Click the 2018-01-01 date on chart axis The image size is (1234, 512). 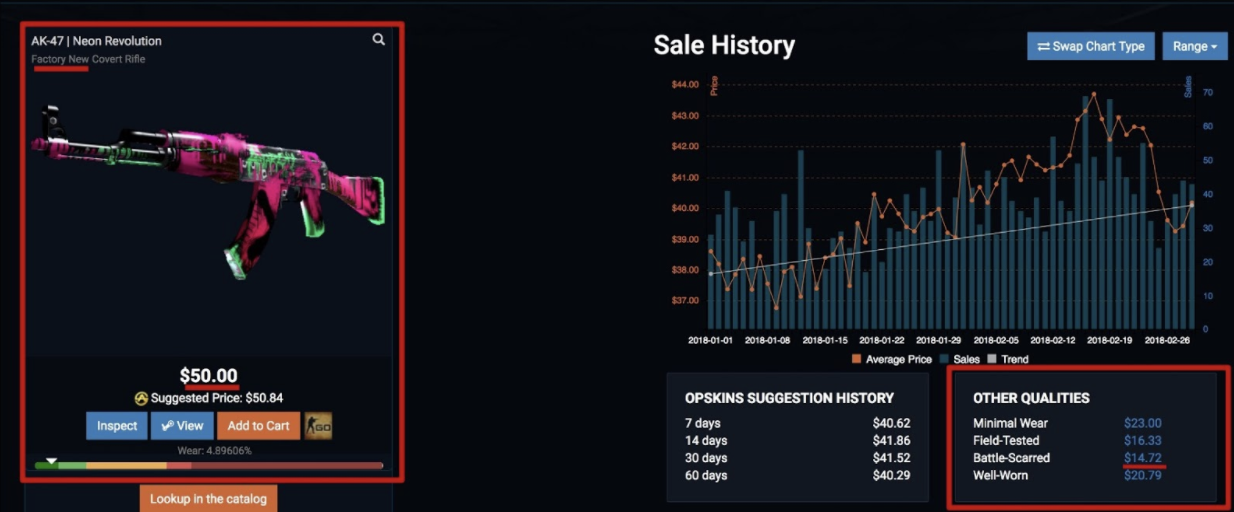pyautogui.click(x=709, y=339)
